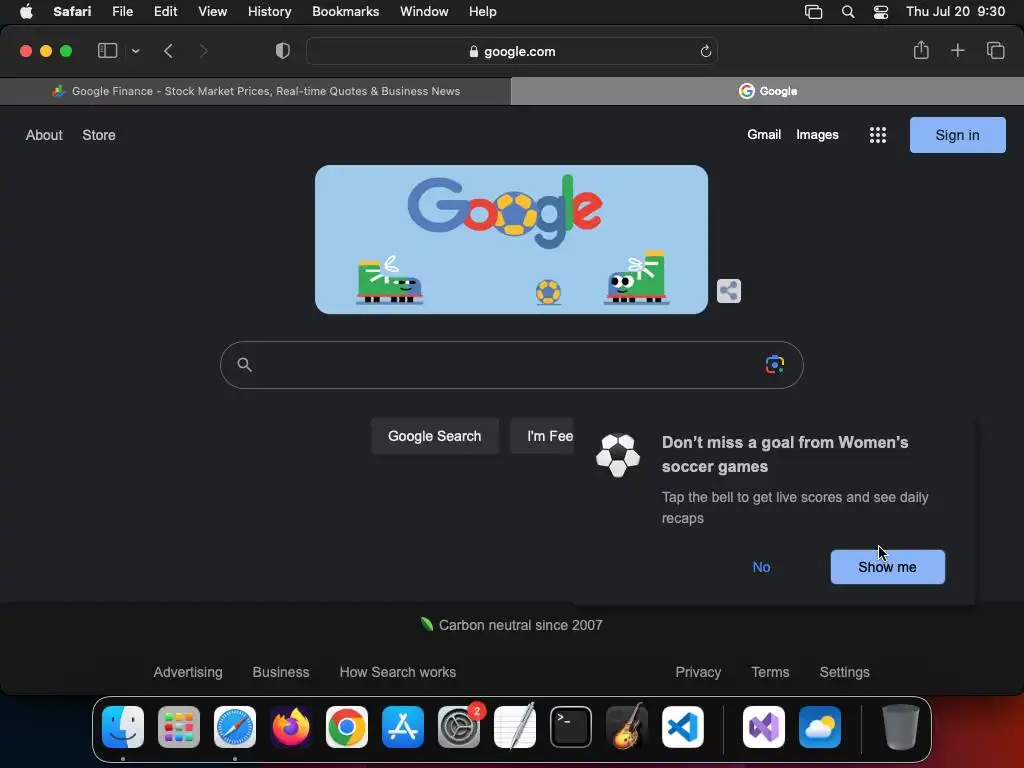Open TextEdit from the Dock
The image size is (1024, 768).
[515, 726]
